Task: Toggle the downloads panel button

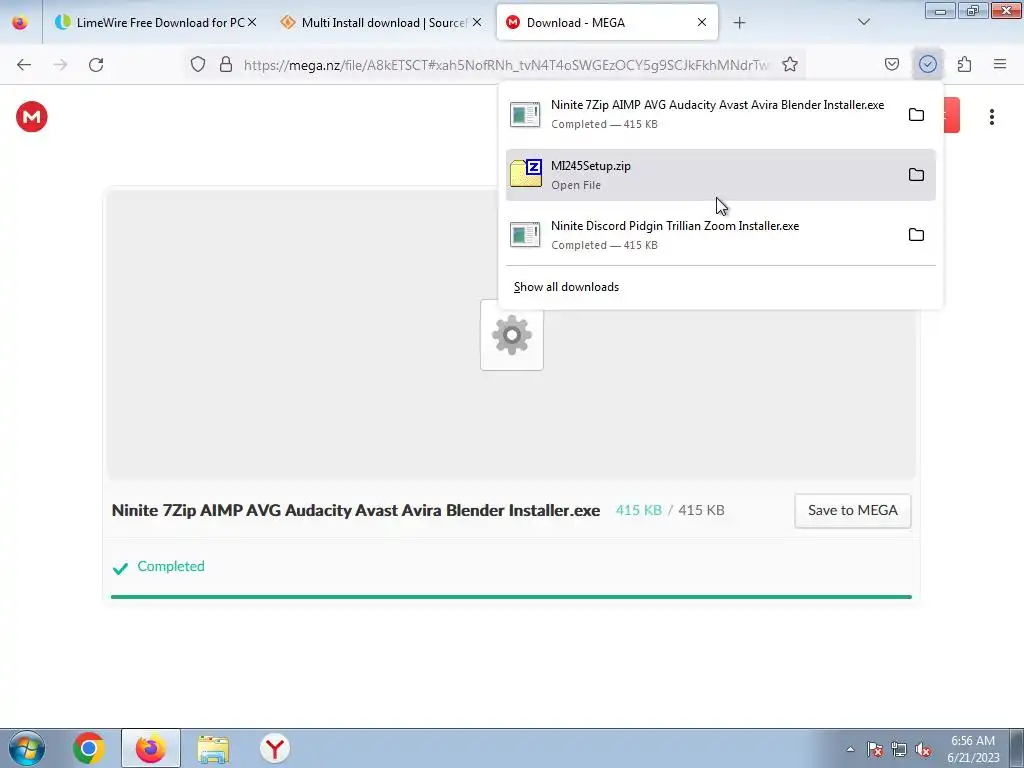Action: click(928, 64)
